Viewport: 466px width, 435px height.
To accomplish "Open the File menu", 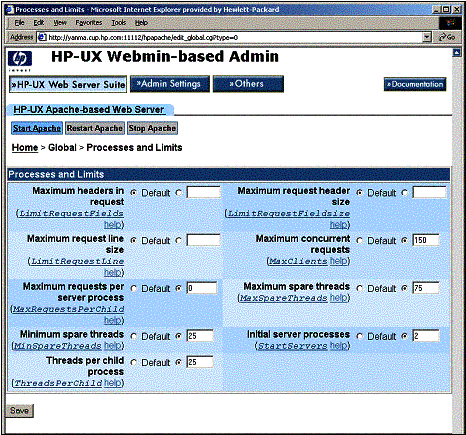I will pos(19,23).
